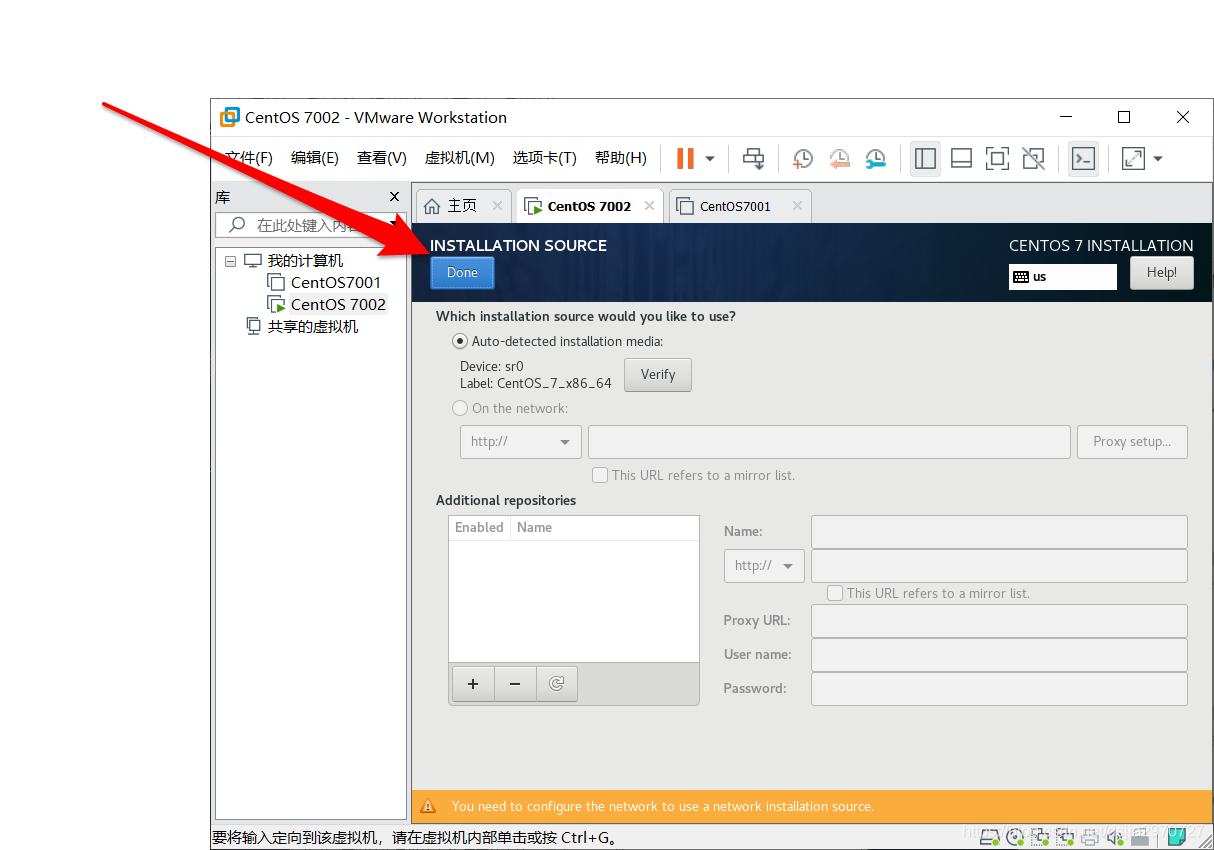Close the CentOS 7002 tab
This screenshot has width=1214, height=850.
(x=649, y=206)
